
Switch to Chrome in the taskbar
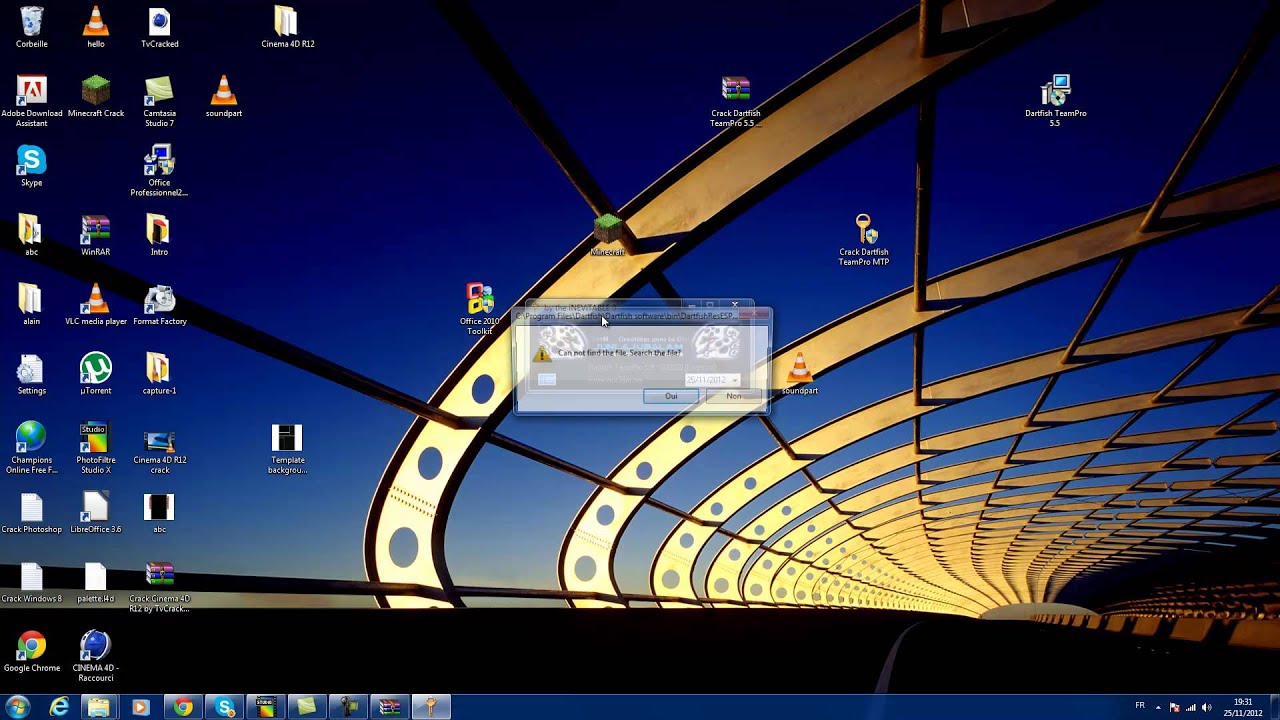[183, 707]
